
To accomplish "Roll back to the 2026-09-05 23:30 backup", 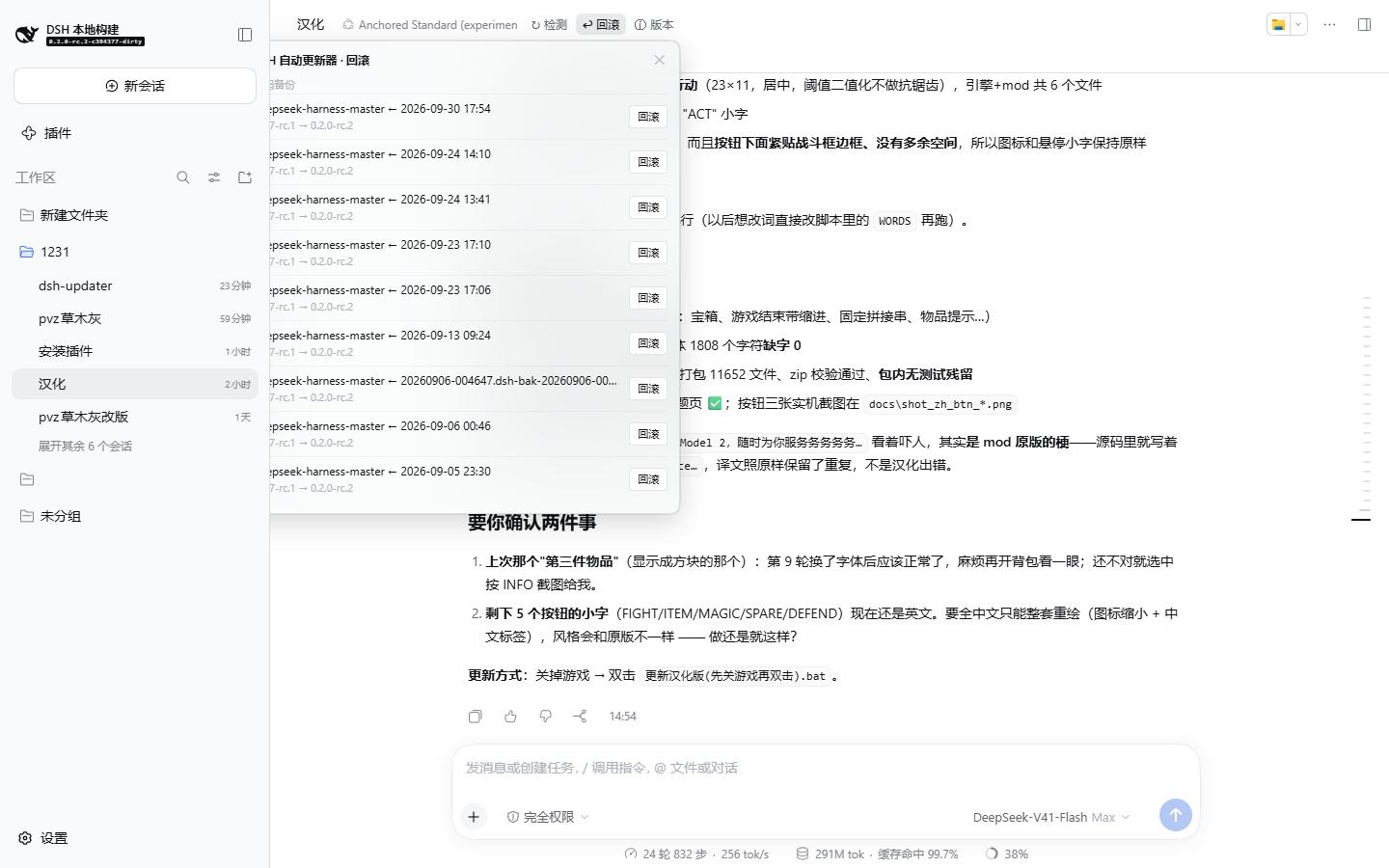I will point(648,479).
